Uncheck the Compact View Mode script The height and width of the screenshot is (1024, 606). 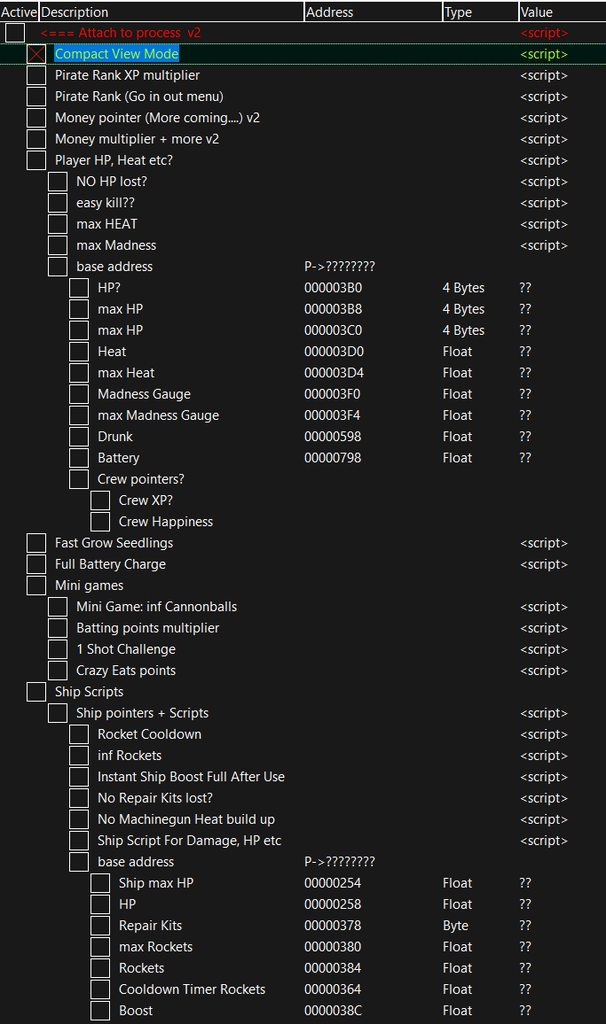36,54
